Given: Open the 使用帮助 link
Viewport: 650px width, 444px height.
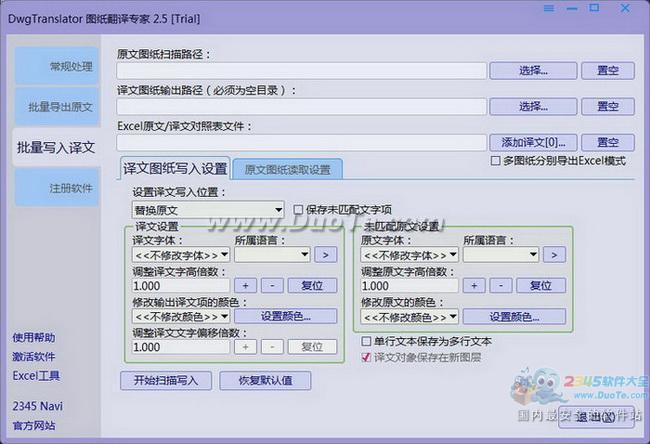Looking at the screenshot, I should (x=34, y=337).
